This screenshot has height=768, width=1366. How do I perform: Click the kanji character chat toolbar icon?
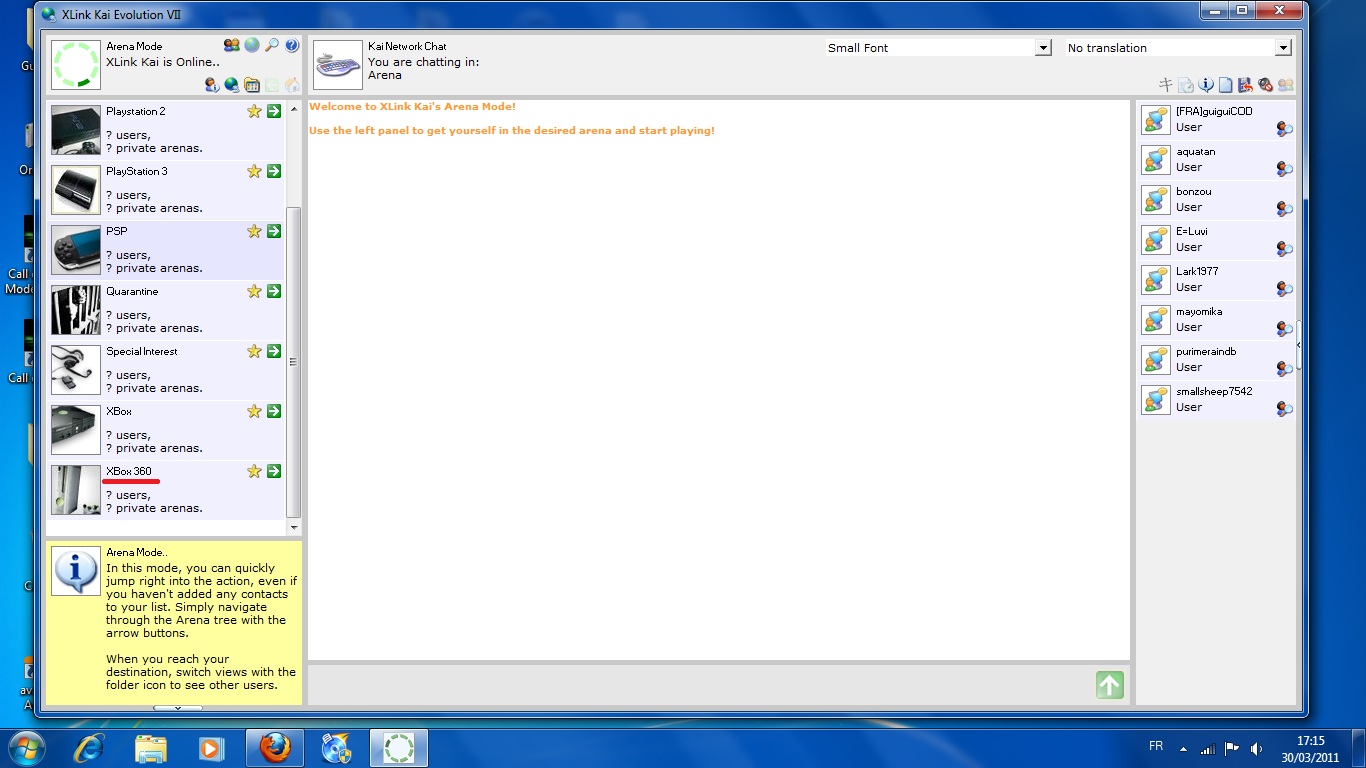[1166, 85]
